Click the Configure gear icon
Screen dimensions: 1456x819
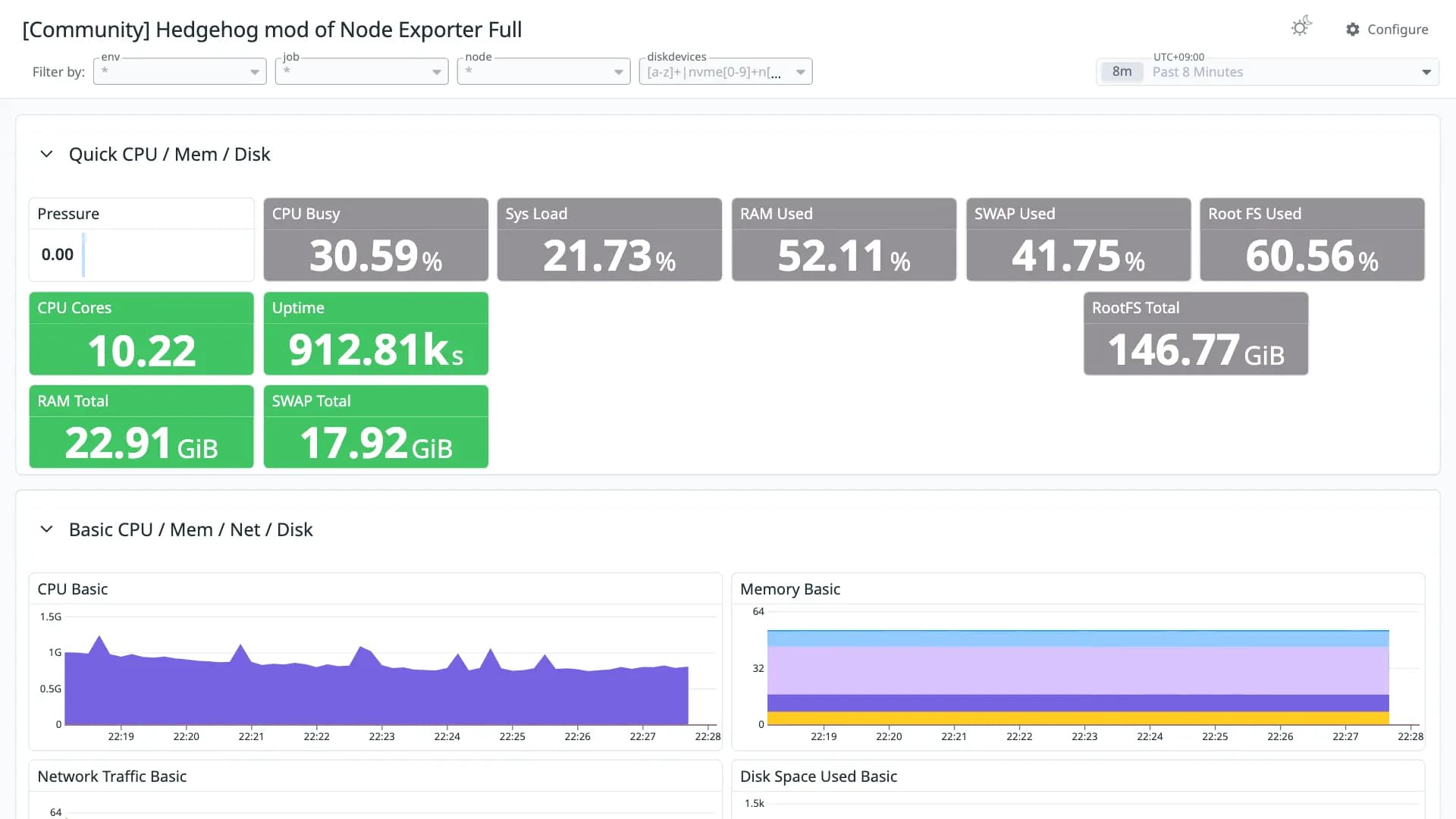1353,30
